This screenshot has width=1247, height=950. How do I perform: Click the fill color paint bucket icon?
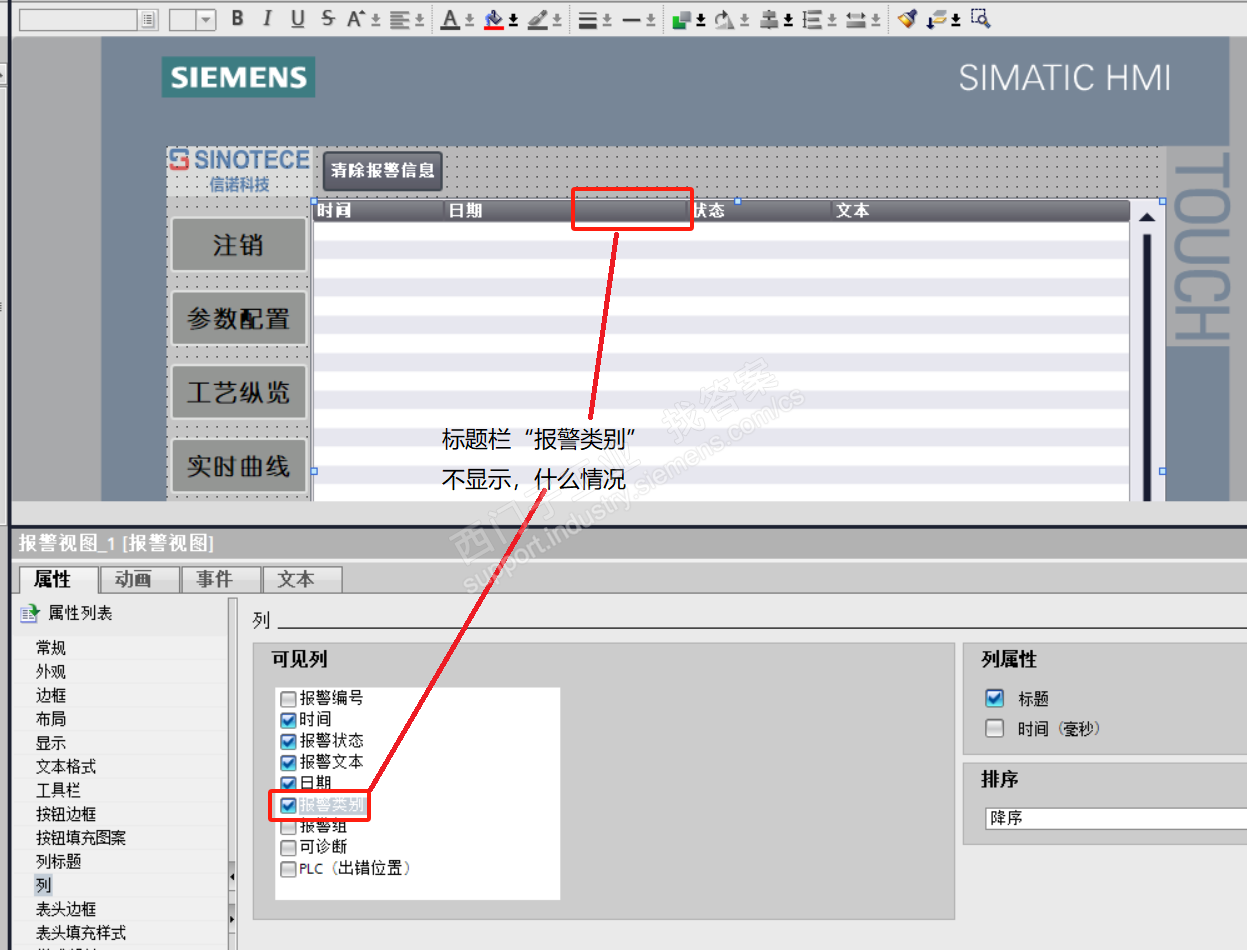coord(494,19)
